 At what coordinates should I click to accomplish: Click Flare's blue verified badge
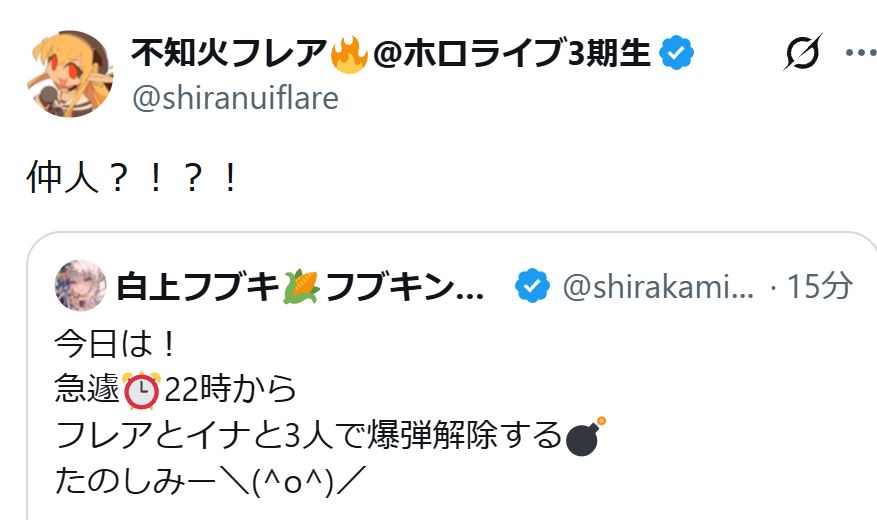coord(676,53)
